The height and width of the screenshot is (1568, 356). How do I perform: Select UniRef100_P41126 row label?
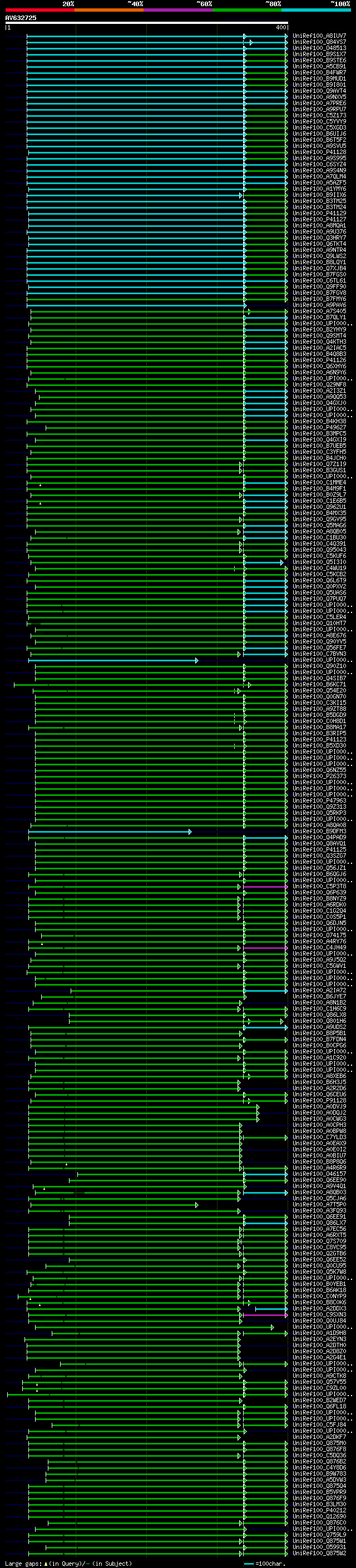(x=319, y=360)
